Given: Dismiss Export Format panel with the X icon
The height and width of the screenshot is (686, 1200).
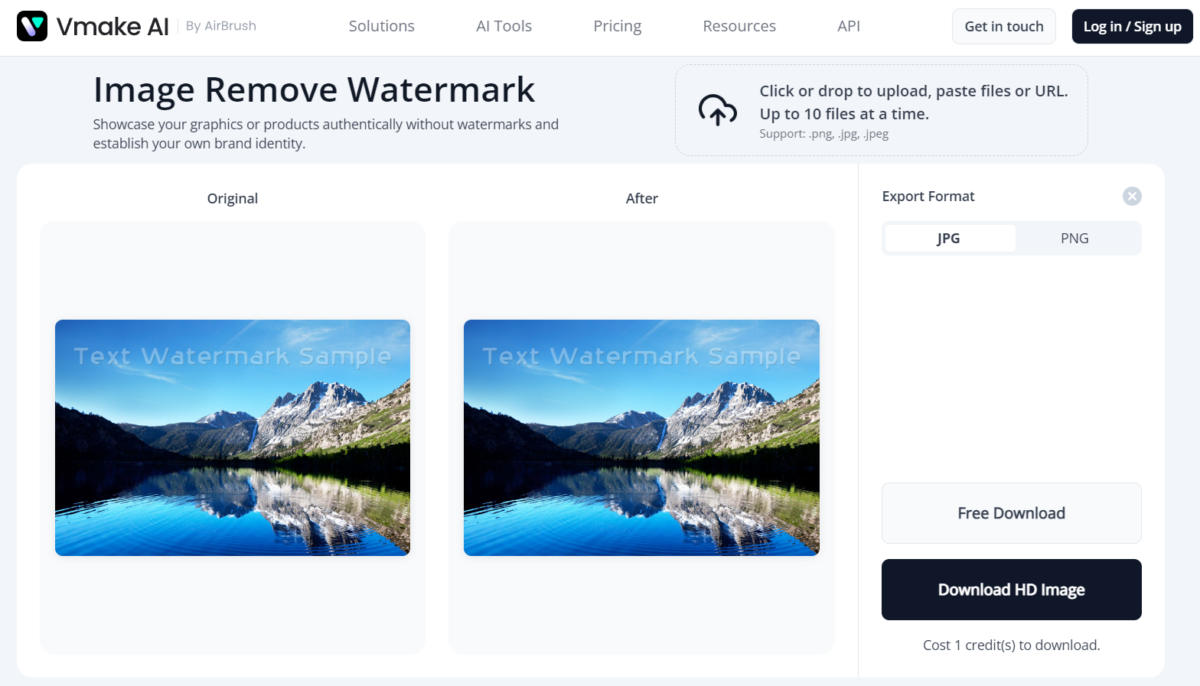Looking at the screenshot, I should point(1131,196).
